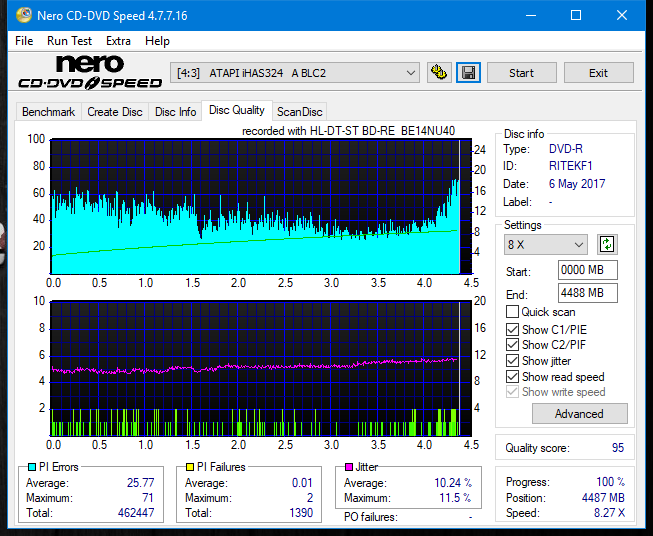The width and height of the screenshot is (653, 536).
Task: Open the Extra menu
Action: 118,41
